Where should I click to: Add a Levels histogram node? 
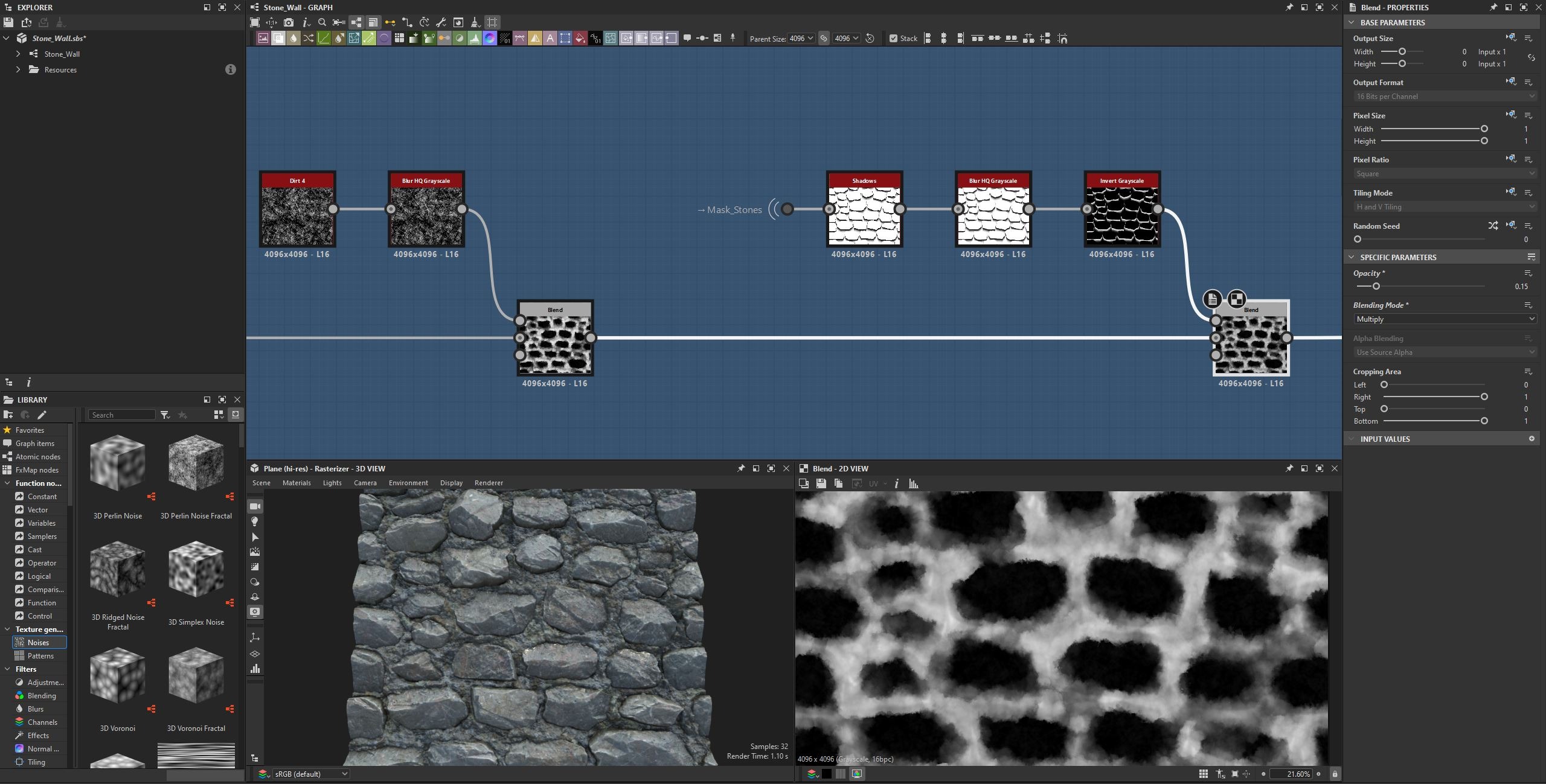[x=474, y=38]
